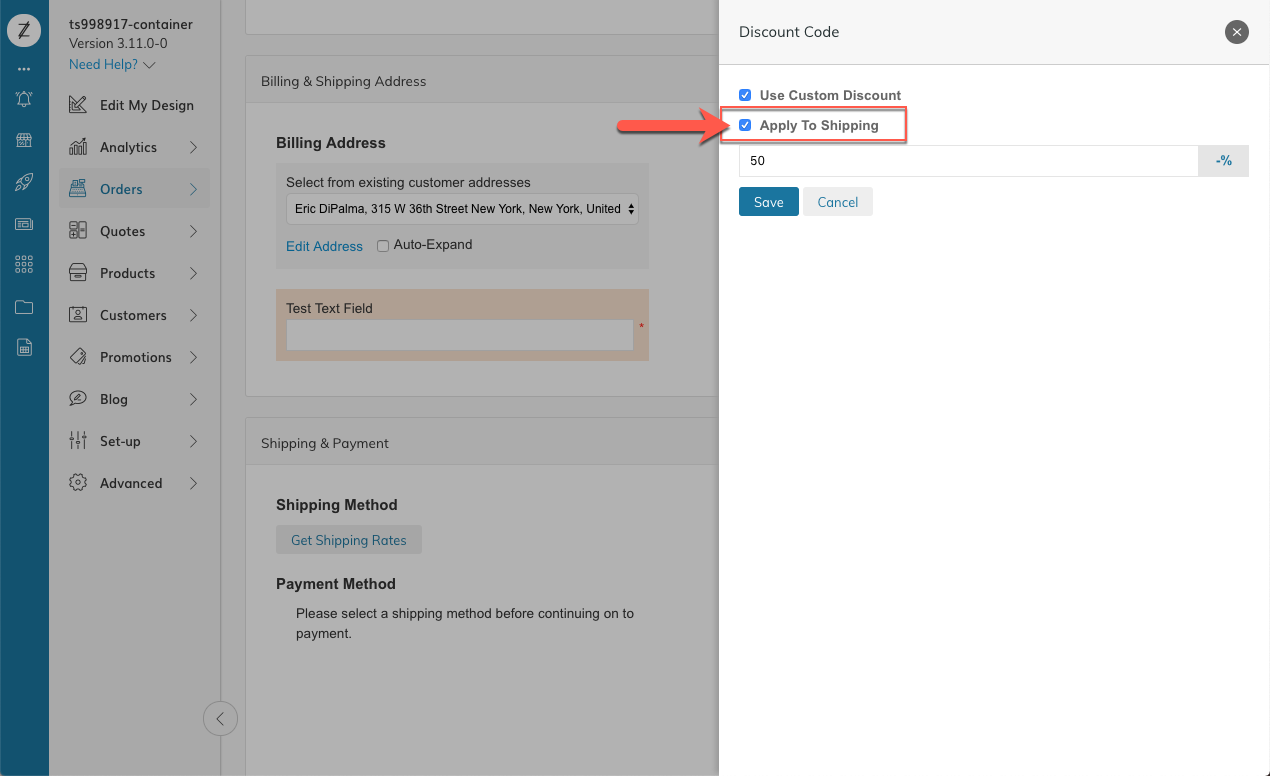This screenshot has width=1270, height=776.
Task: Cancel the discount code changes
Action: pyautogui.click(x=838, y=202)
